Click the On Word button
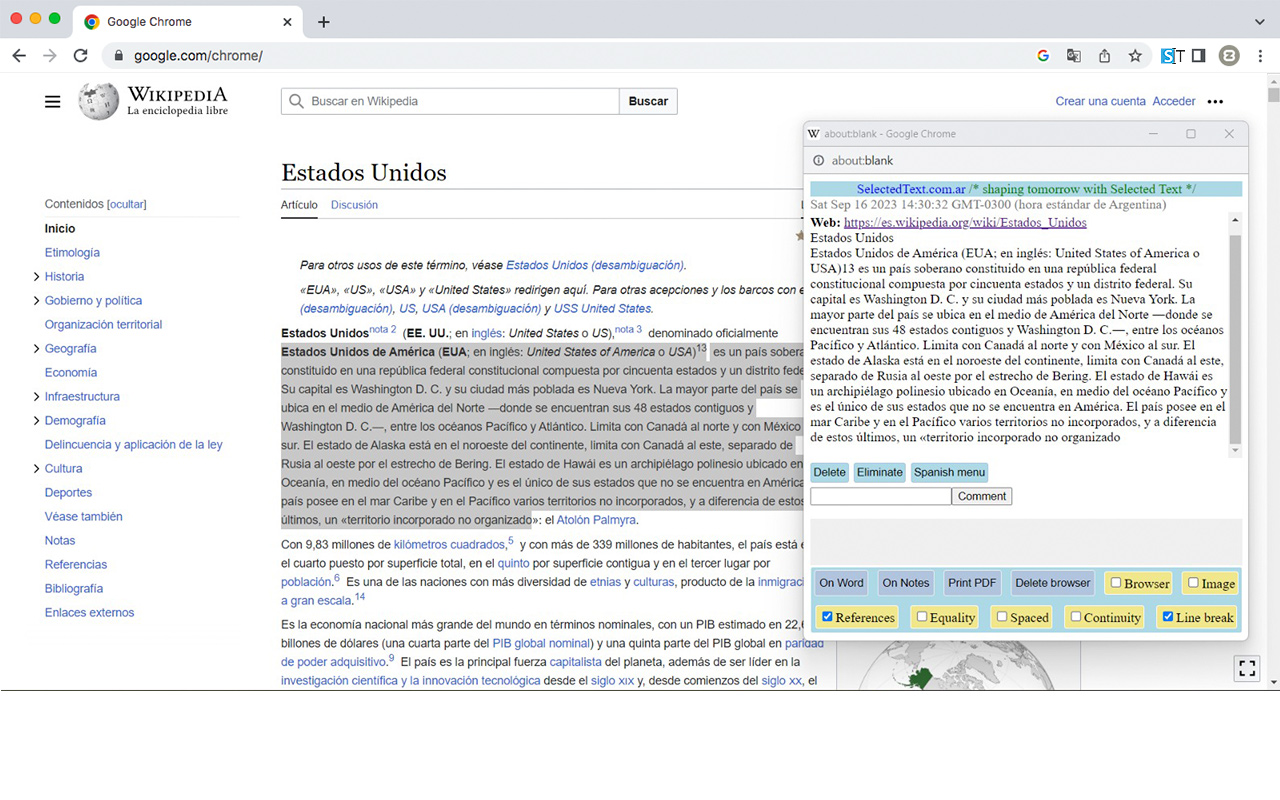The width and height of the screenshot is (1280, 800). pos(841,583)
